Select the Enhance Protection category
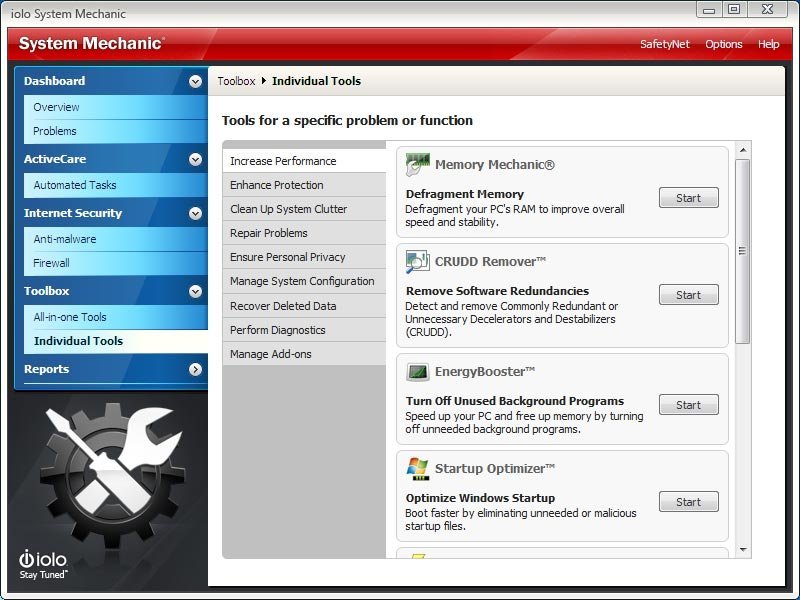 point(277,185)
